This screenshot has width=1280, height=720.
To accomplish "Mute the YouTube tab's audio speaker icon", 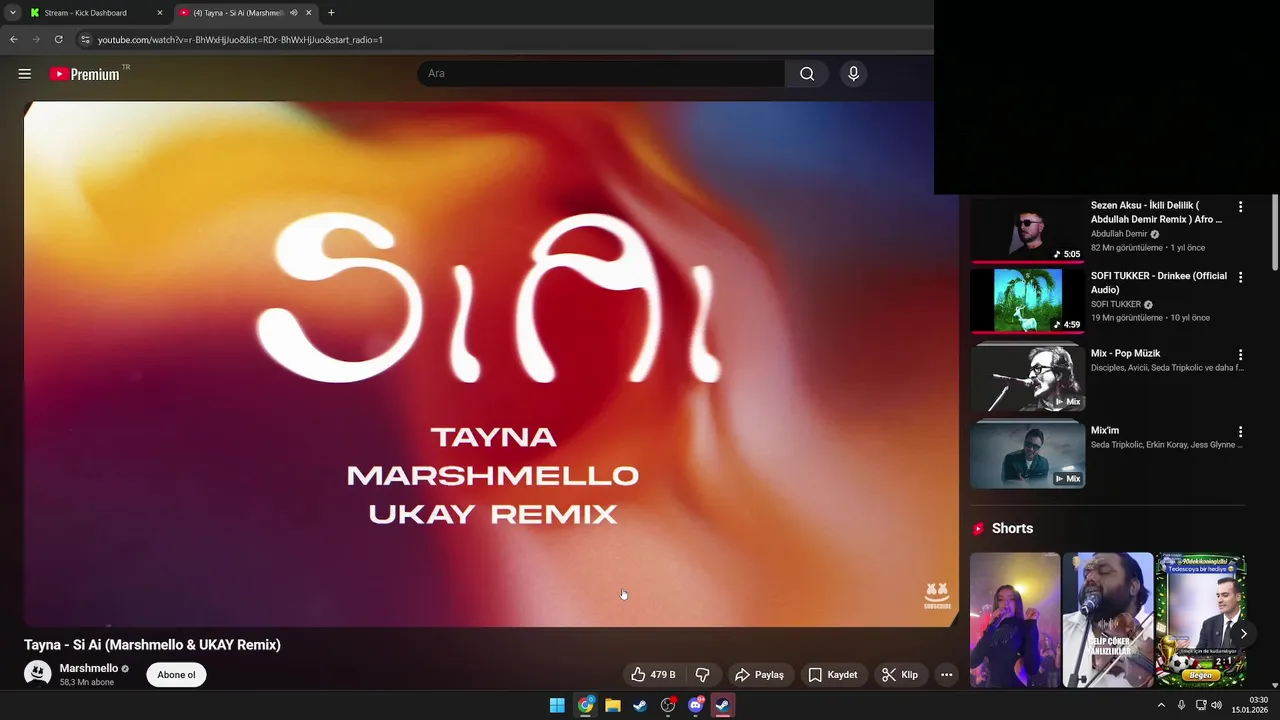I will tap(293, 13).
